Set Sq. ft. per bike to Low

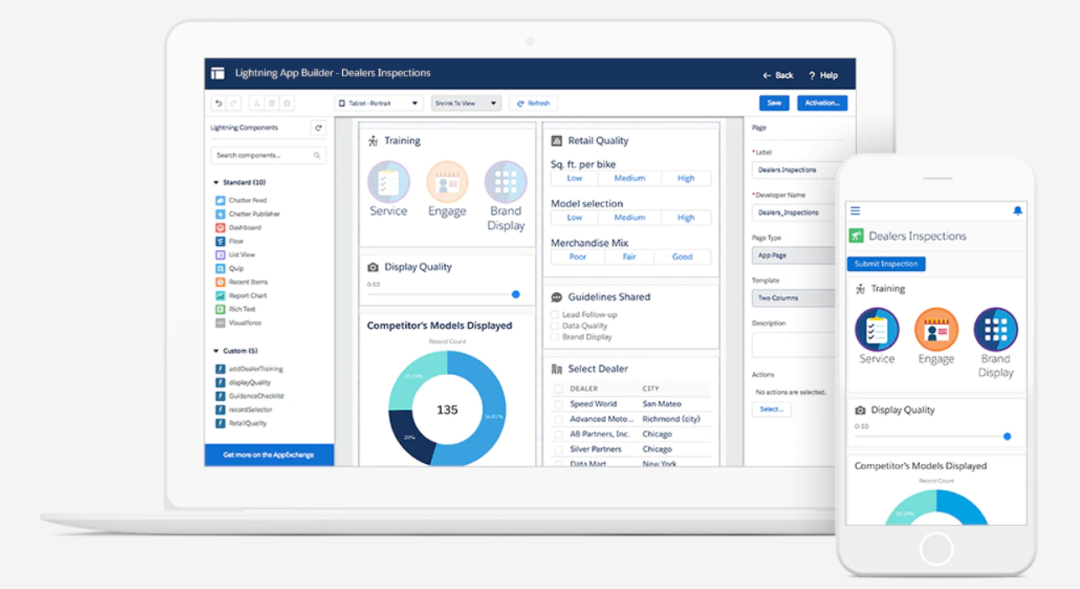pos(574,178)
